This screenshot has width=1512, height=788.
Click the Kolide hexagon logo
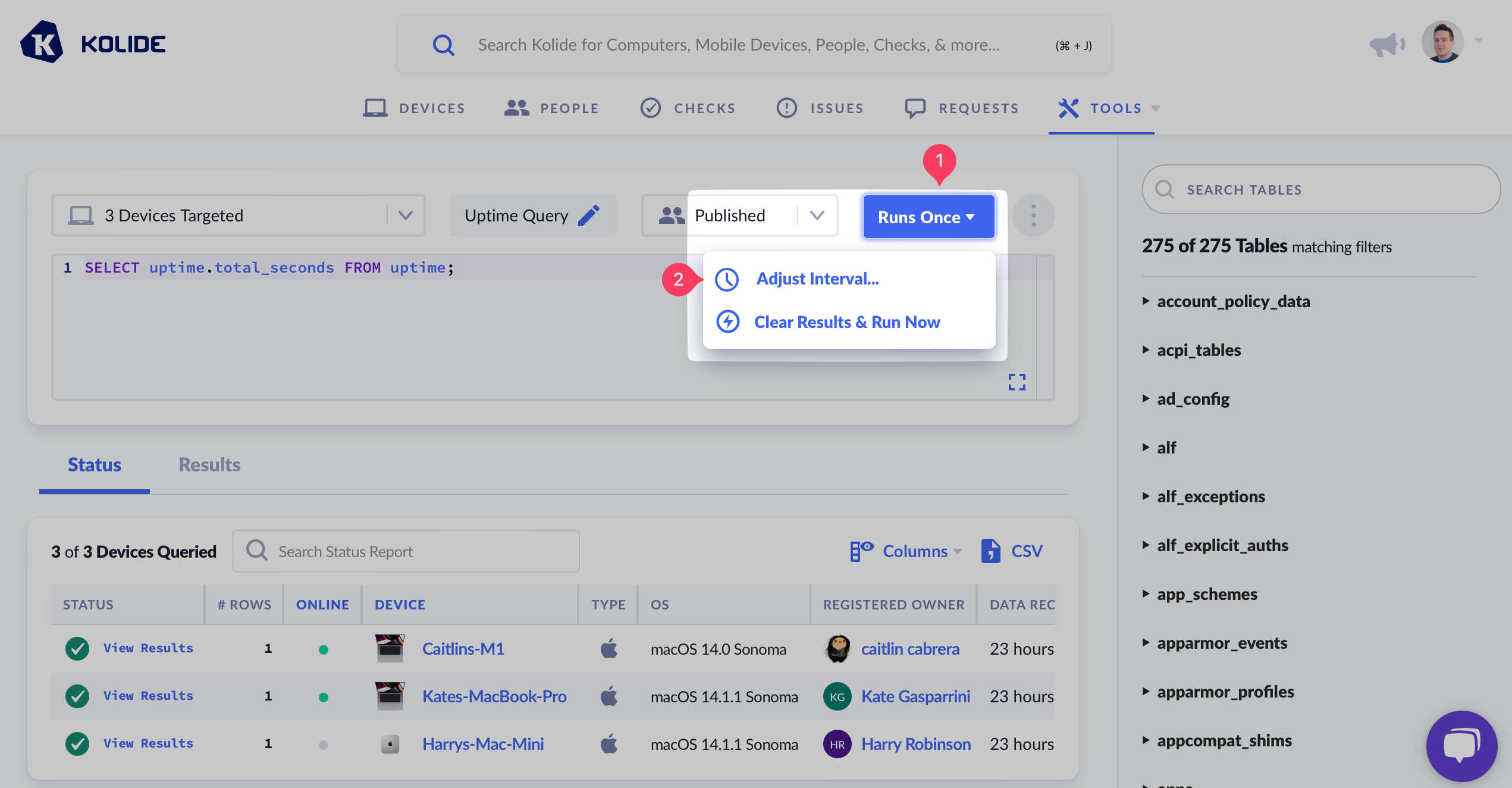click(x=42, y=43)
